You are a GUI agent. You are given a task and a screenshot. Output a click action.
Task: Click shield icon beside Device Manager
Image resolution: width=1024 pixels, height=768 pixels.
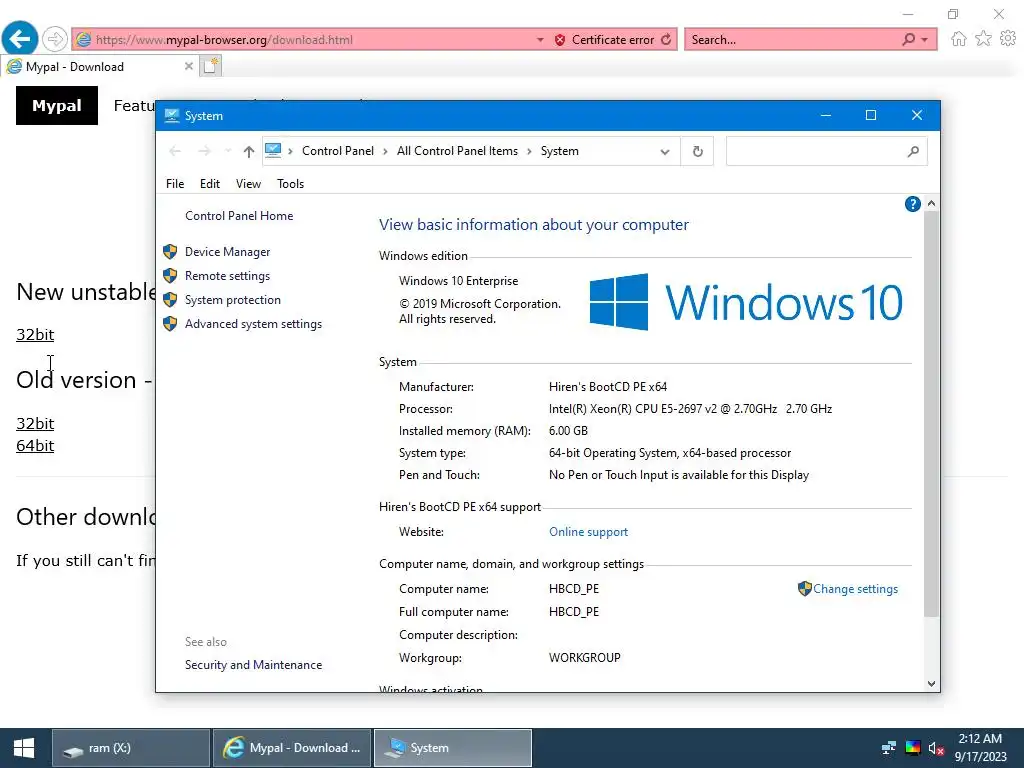[170, 251]
